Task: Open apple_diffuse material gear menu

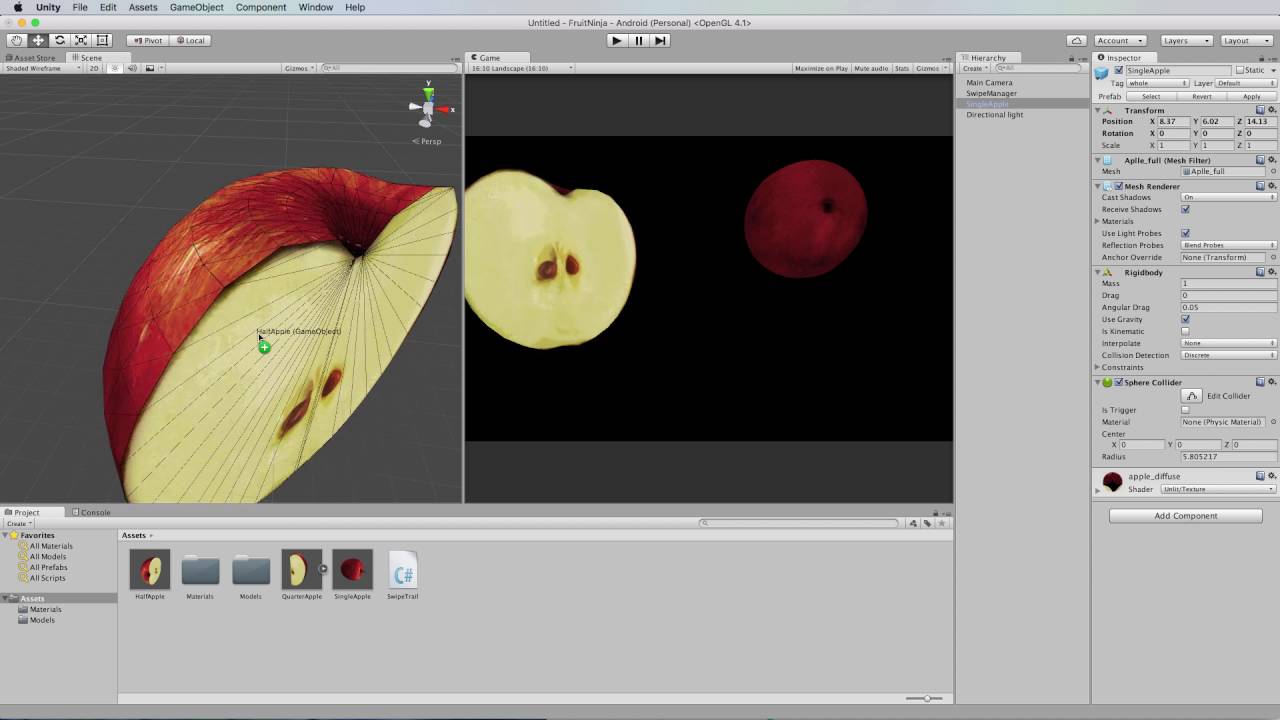Action: pyautogui.click(x=1272, y=475)
